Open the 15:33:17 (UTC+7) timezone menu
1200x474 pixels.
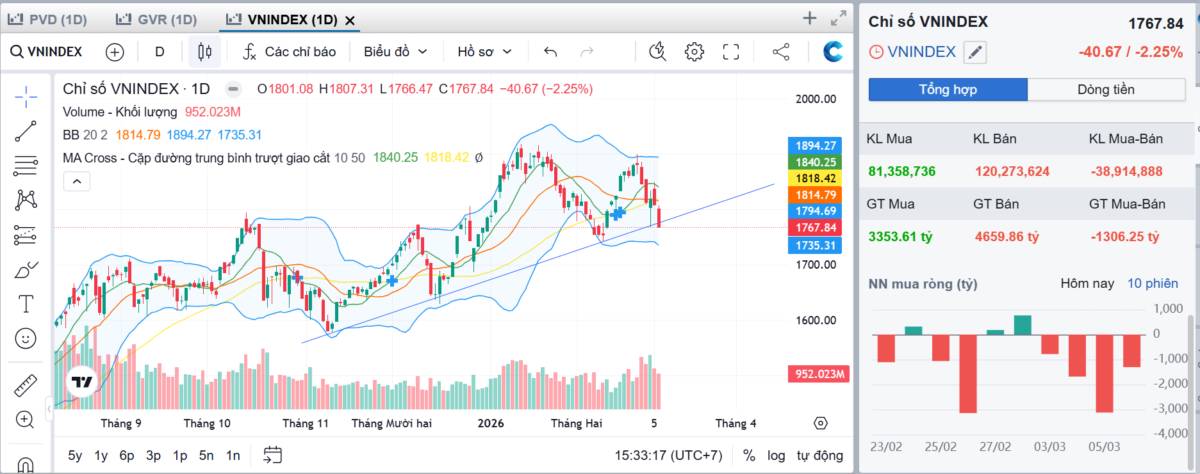[669, 455]
